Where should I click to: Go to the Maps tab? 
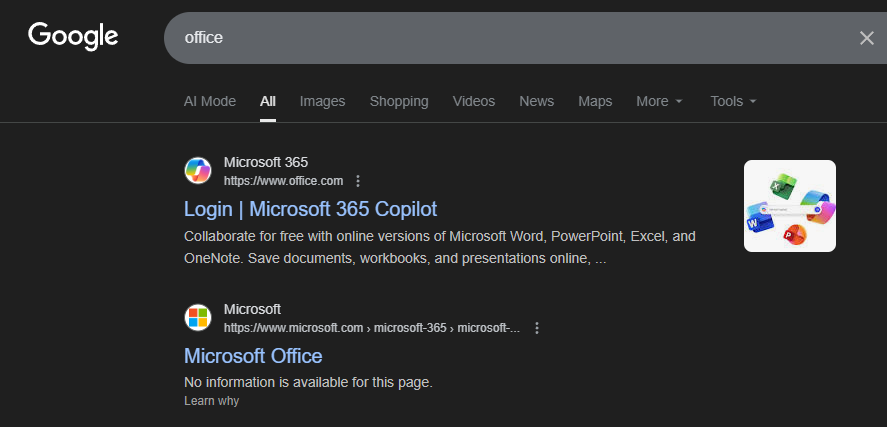(595, 101)
